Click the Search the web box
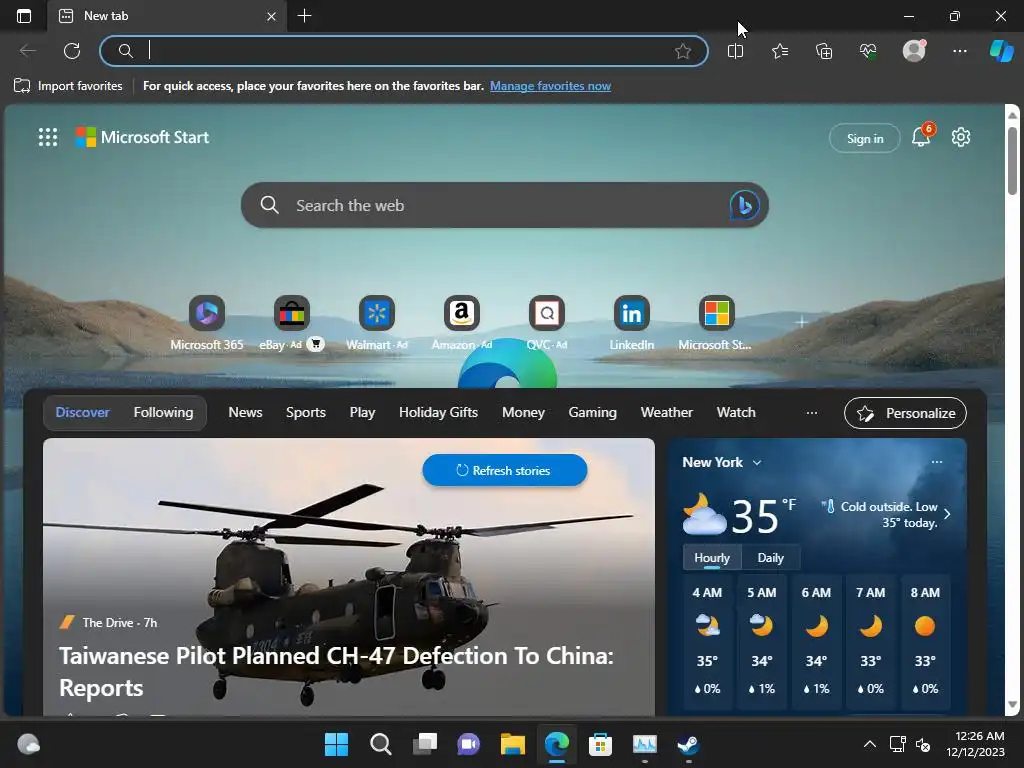The image size is (1024, 768). [x=504, y=205]
